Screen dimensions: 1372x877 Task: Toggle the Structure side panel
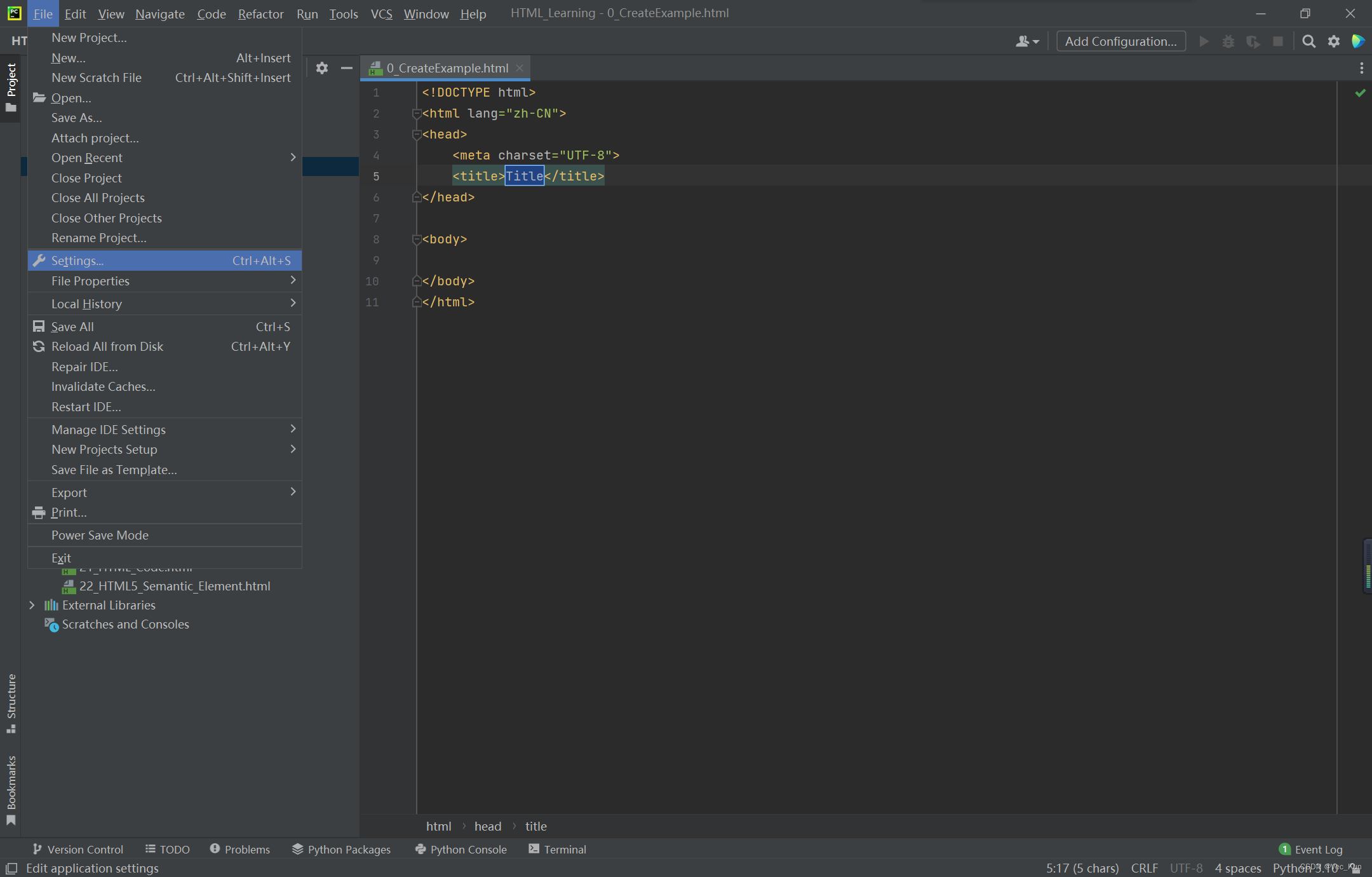tap(11, 702)
